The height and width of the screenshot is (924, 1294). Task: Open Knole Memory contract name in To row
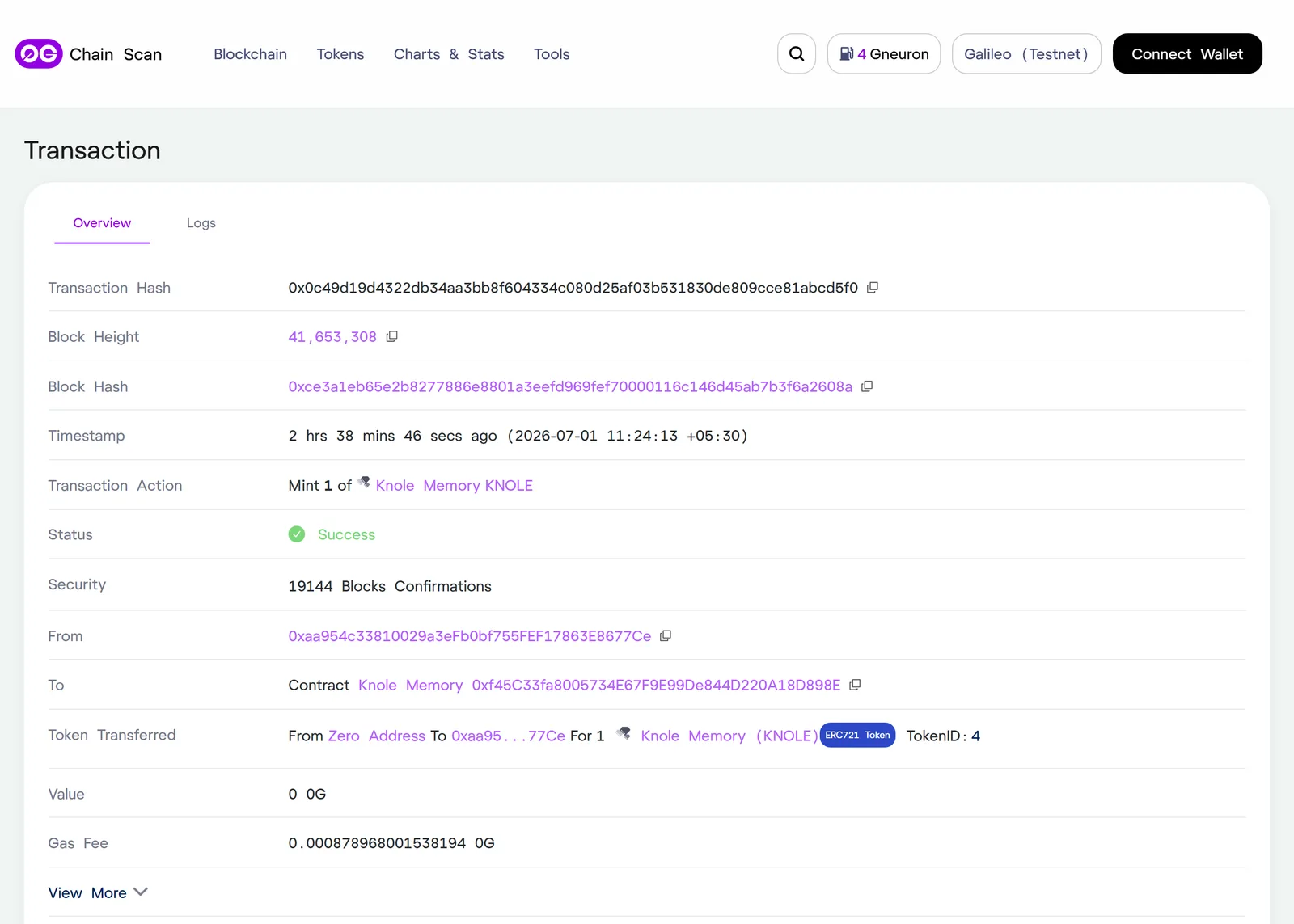(x=411, y=685)
